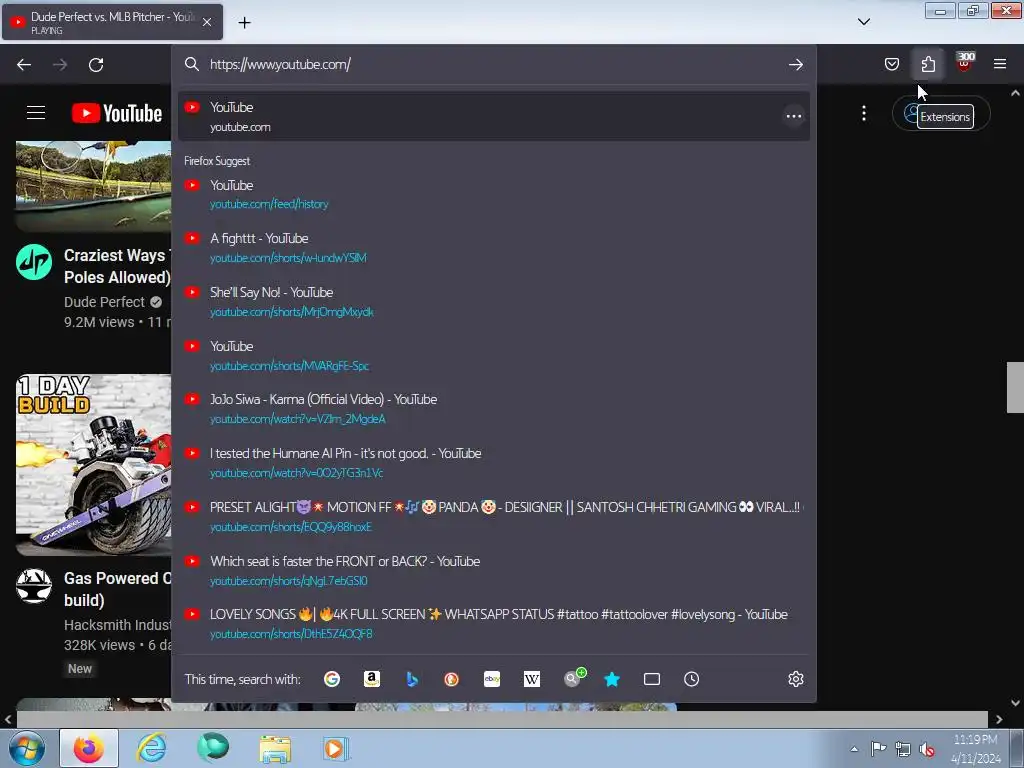Click the Hacksmith Industries channel avatar
Image resolution: width=1024 pixels, height=768 pixels.
(x=34, y=585)
